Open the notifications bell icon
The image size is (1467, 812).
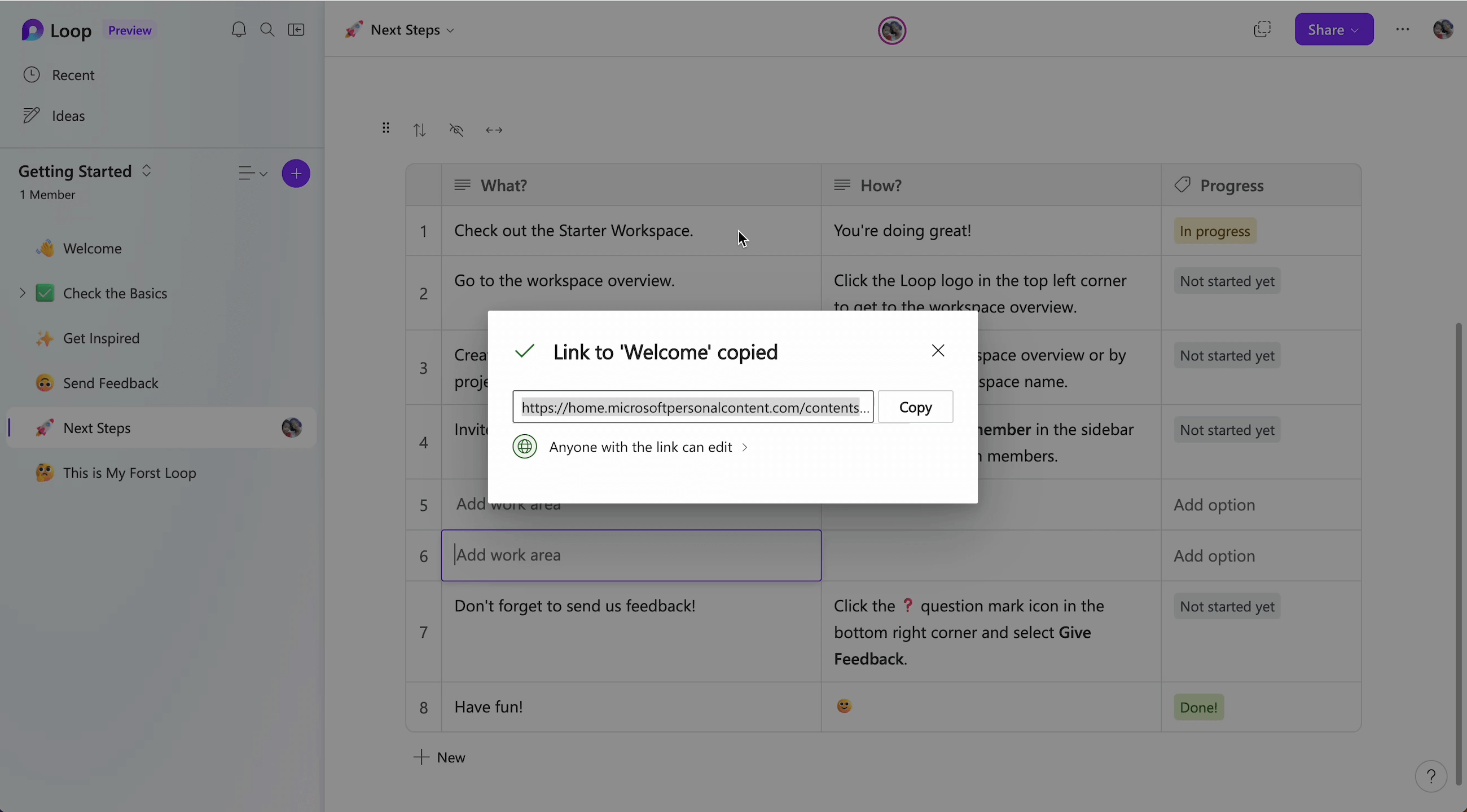(x=239, y=29)
